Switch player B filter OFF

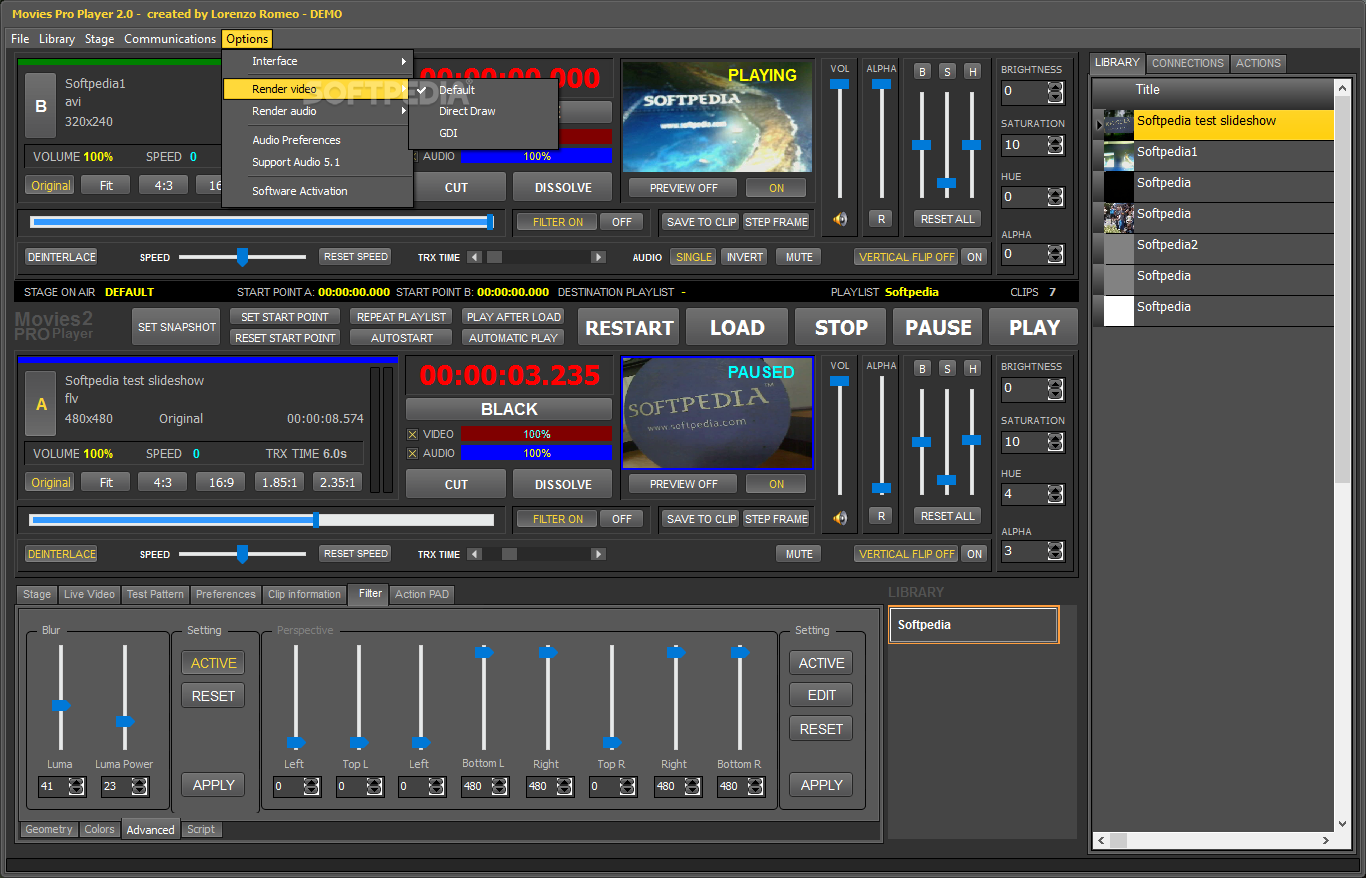point(622,222)
